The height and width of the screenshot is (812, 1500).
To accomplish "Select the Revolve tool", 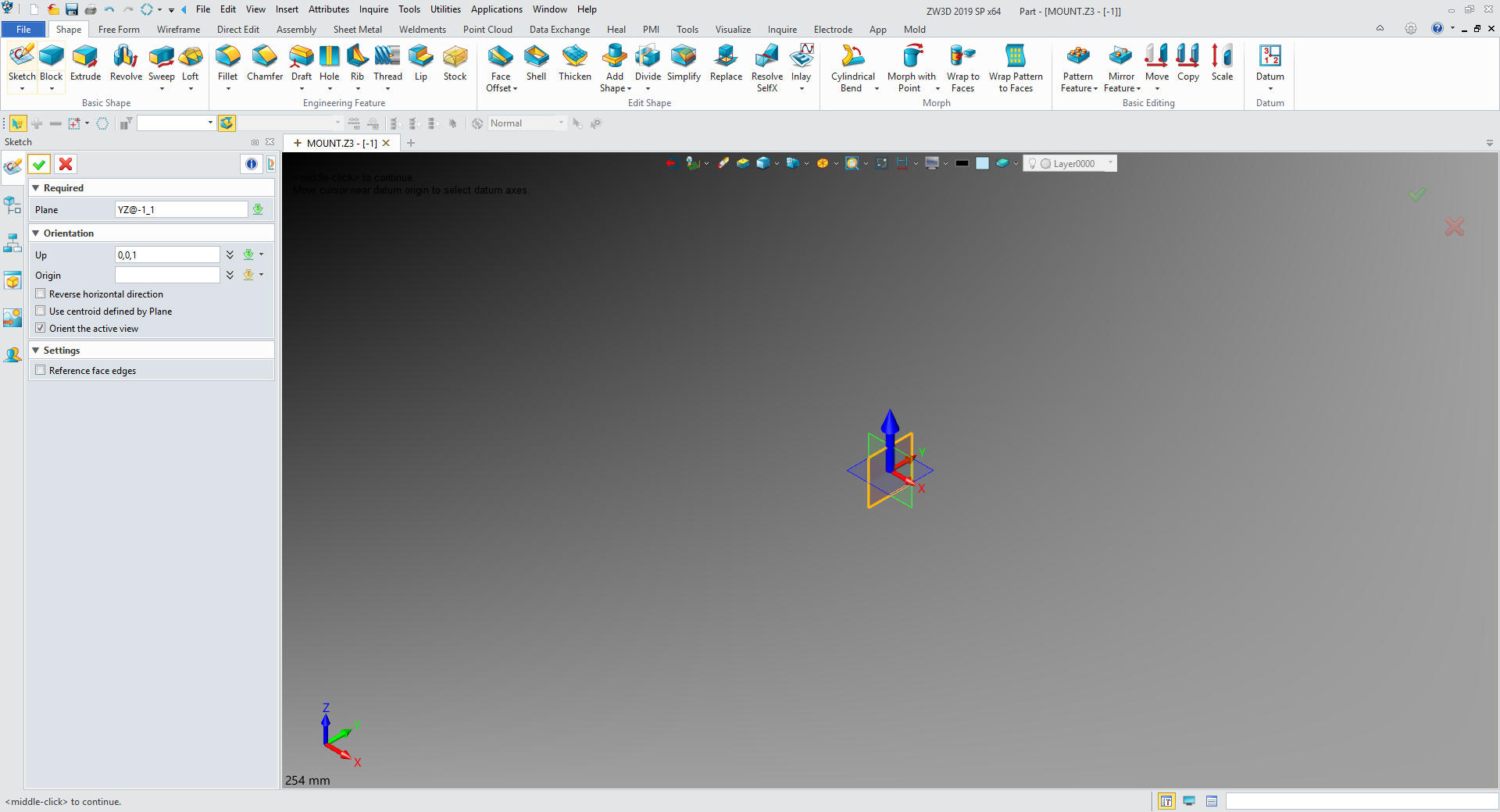I will coord(126,62).
